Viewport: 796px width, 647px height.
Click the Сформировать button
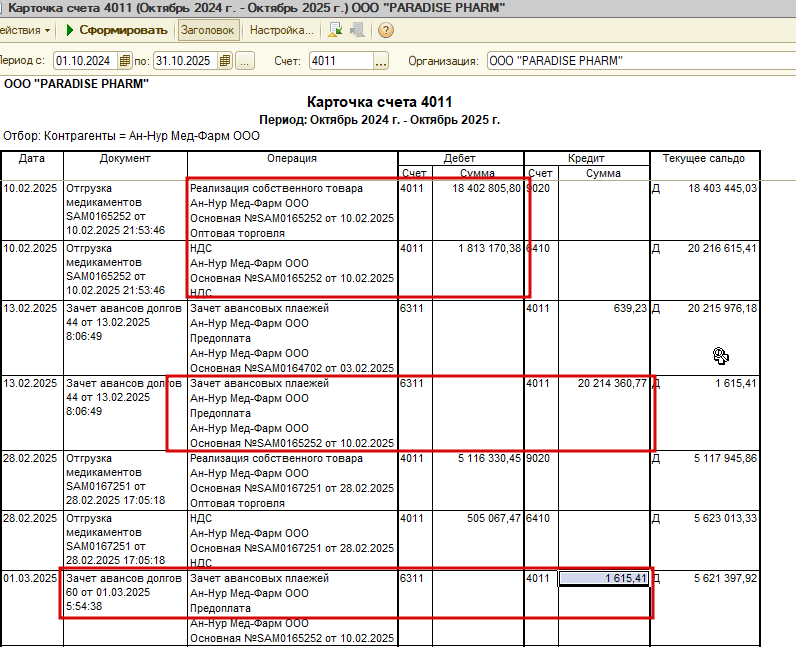(x=117, y=30)
